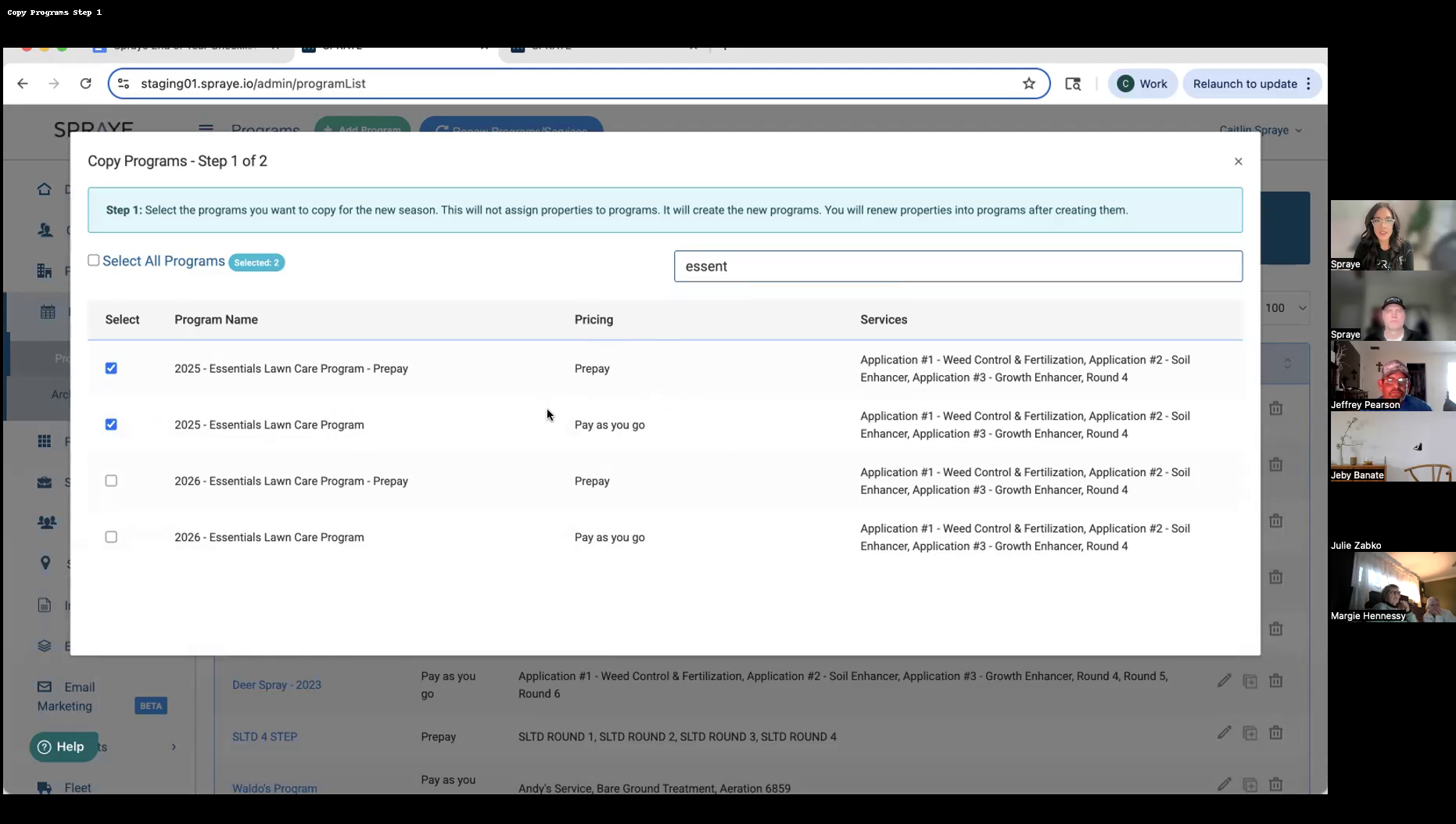Click the location pin icon in the sidebar

coord(45,563)
